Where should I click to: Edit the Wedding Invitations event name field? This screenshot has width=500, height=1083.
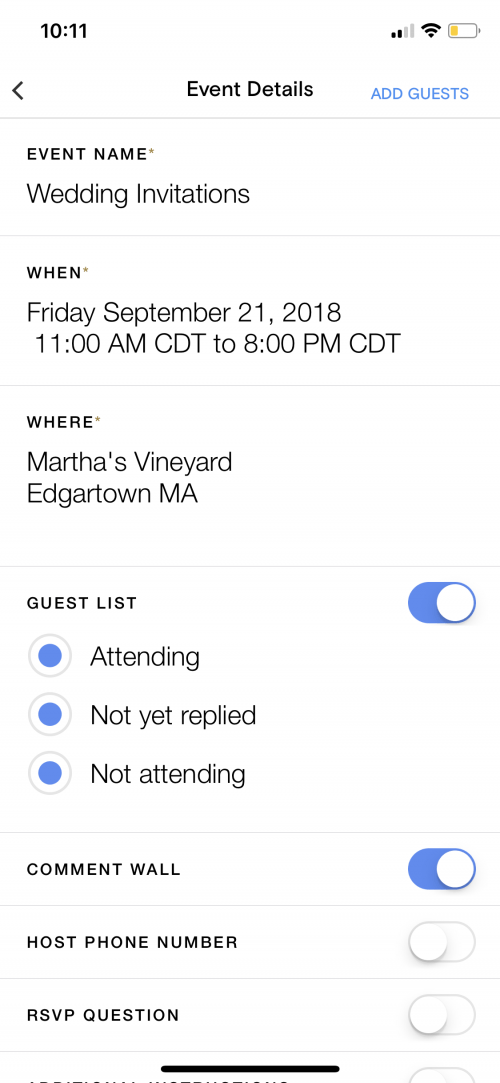[x=250, y=178]
